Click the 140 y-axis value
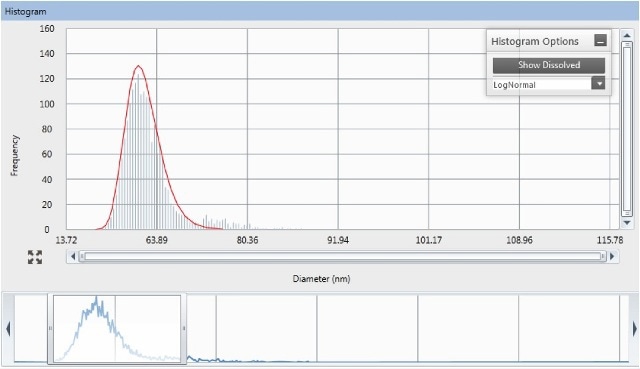The image size is (640, 369). point(47,53)
